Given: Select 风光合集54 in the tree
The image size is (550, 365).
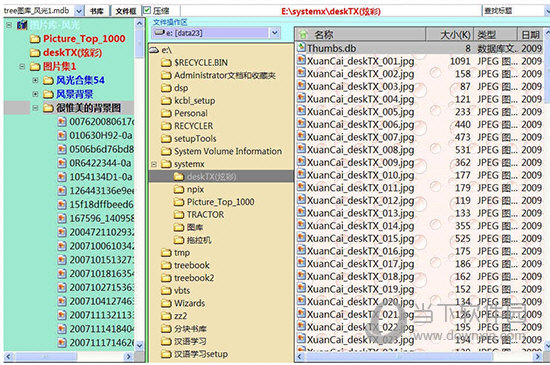Looking at the screenshot, I should tap(80, 80).
